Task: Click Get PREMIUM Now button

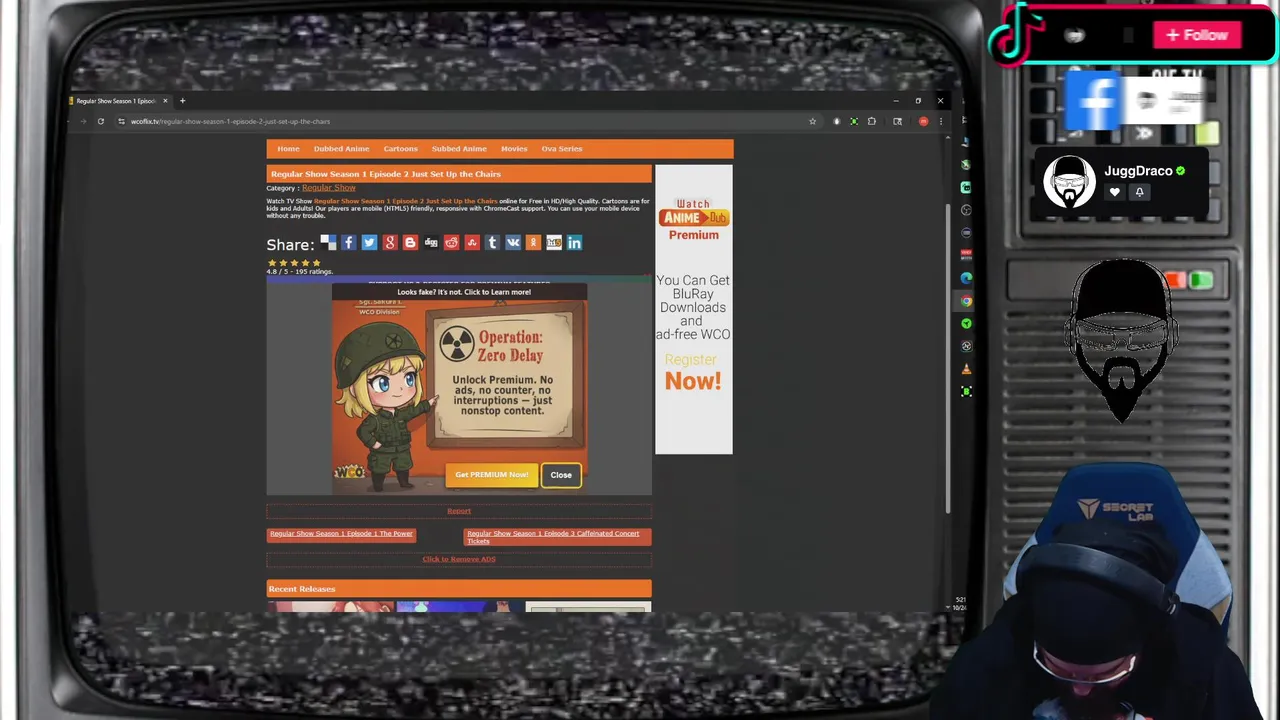Action: click(491, 475)
